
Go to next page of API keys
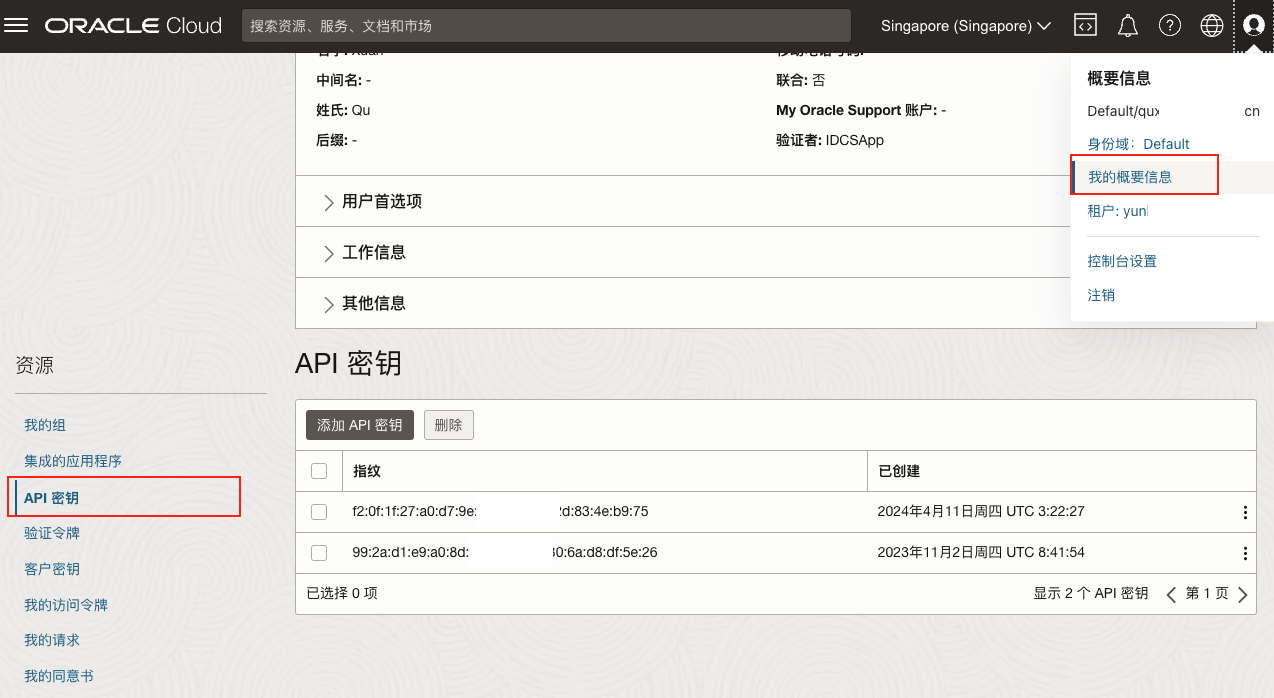coord(1243,595)
